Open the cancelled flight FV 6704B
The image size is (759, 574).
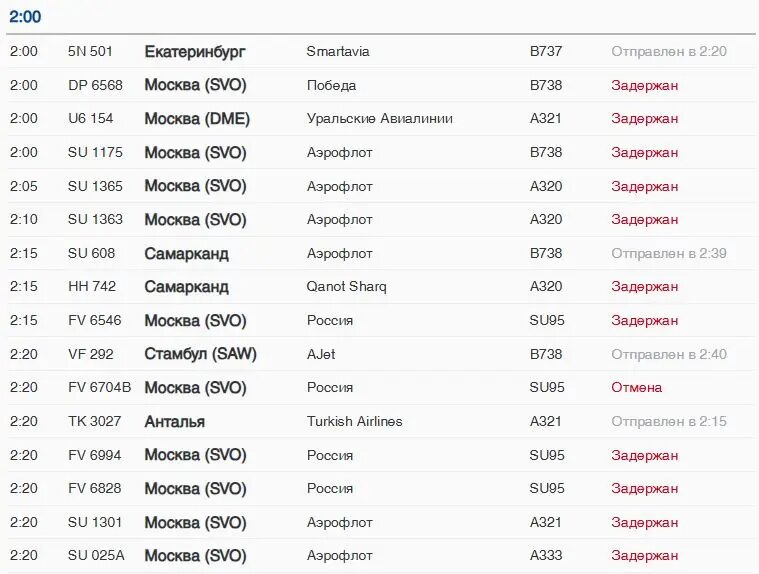click(x=99, y=388)
